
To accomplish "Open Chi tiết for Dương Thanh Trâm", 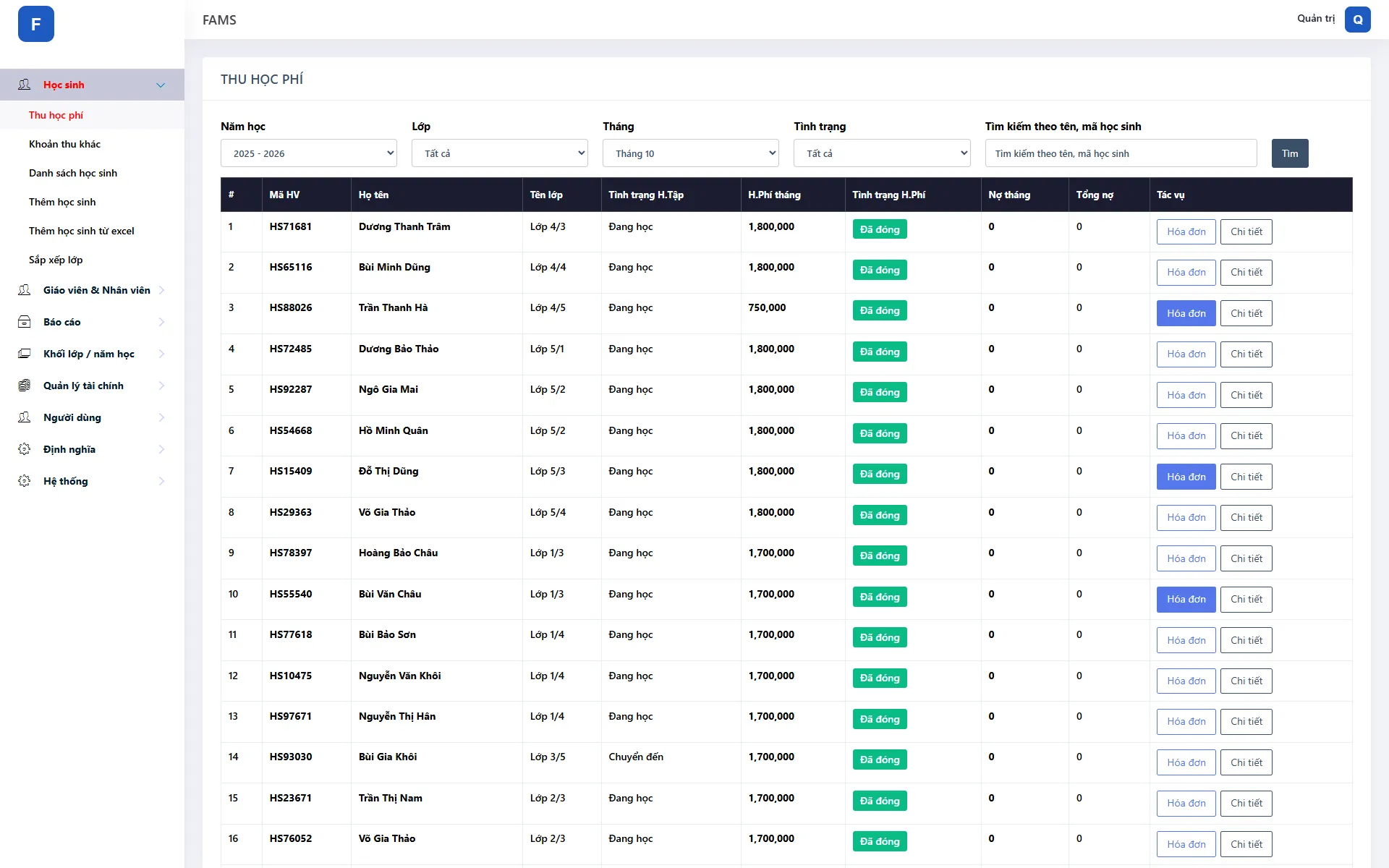I will [x=1246, y=231].
